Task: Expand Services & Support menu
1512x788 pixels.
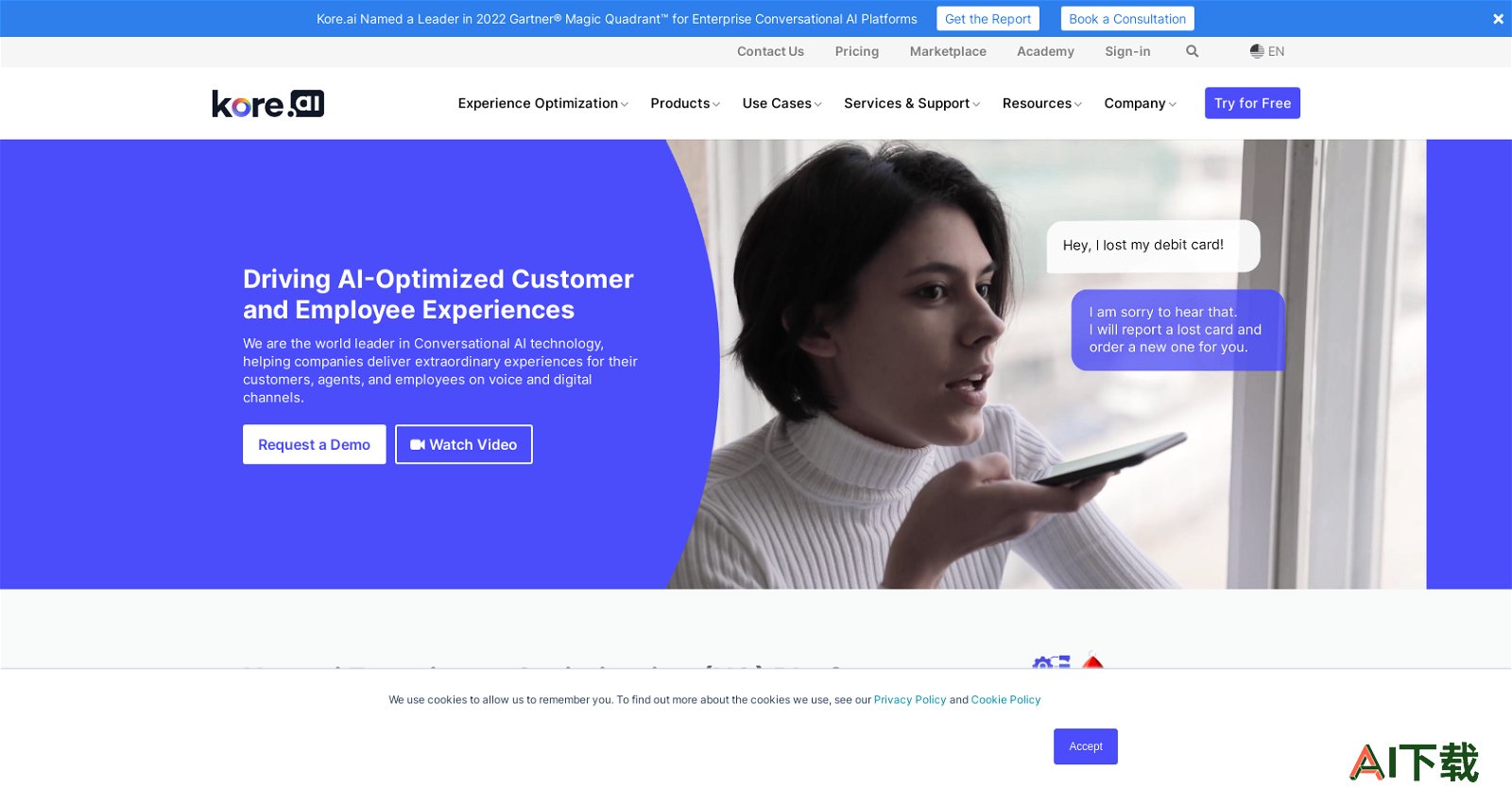Action: click(912, 103)
